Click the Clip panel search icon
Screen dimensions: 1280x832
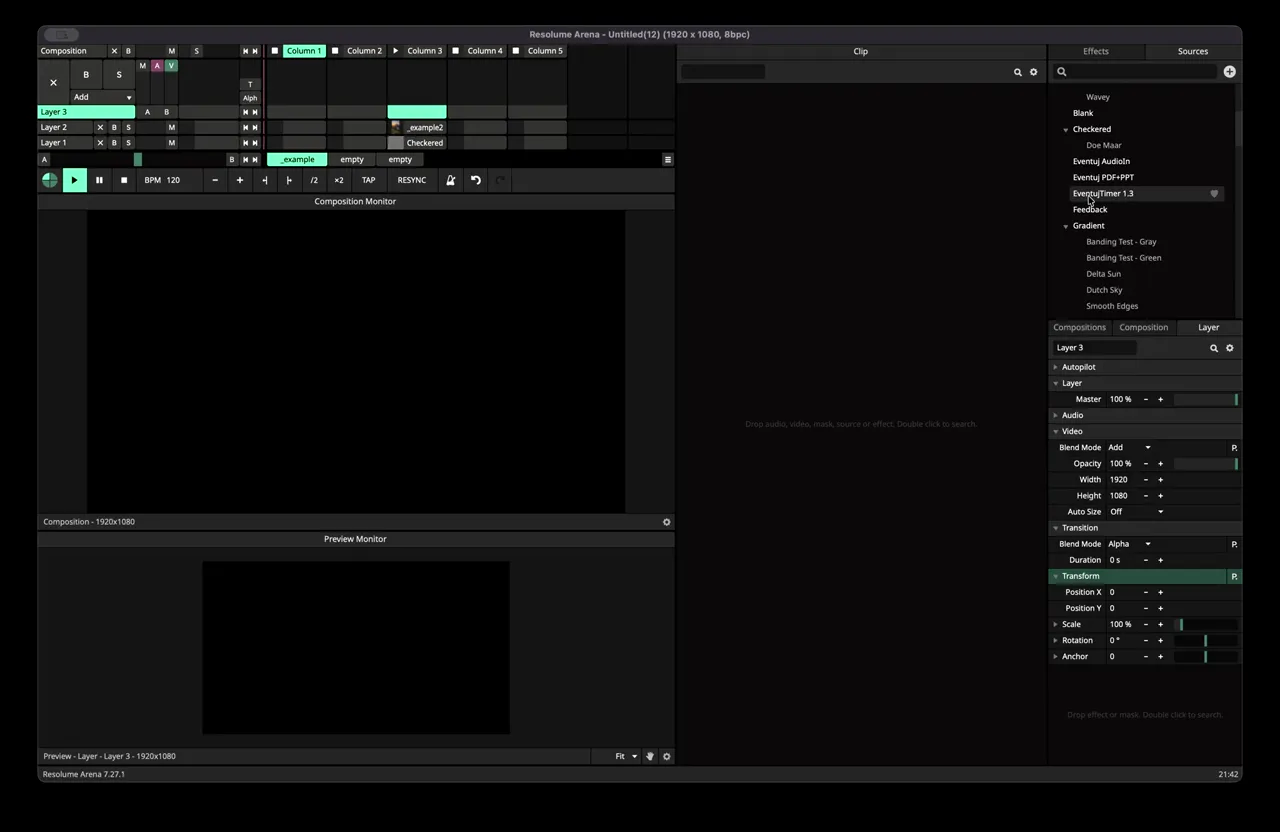[1018, 72]
